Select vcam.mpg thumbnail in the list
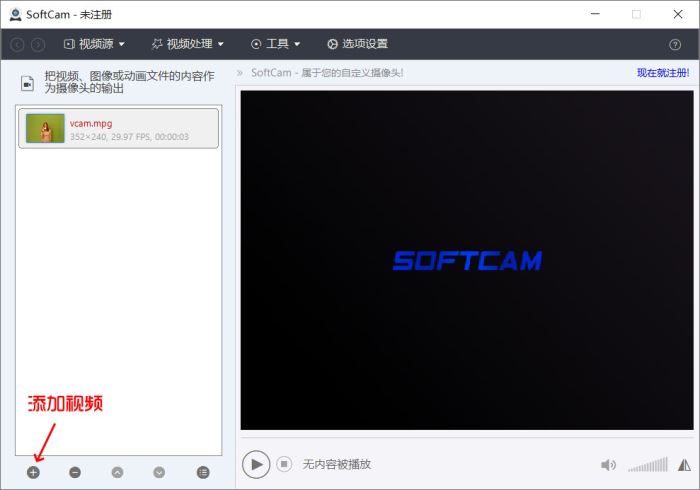This screenshot has height=490, width=700. tap(45, 128)
